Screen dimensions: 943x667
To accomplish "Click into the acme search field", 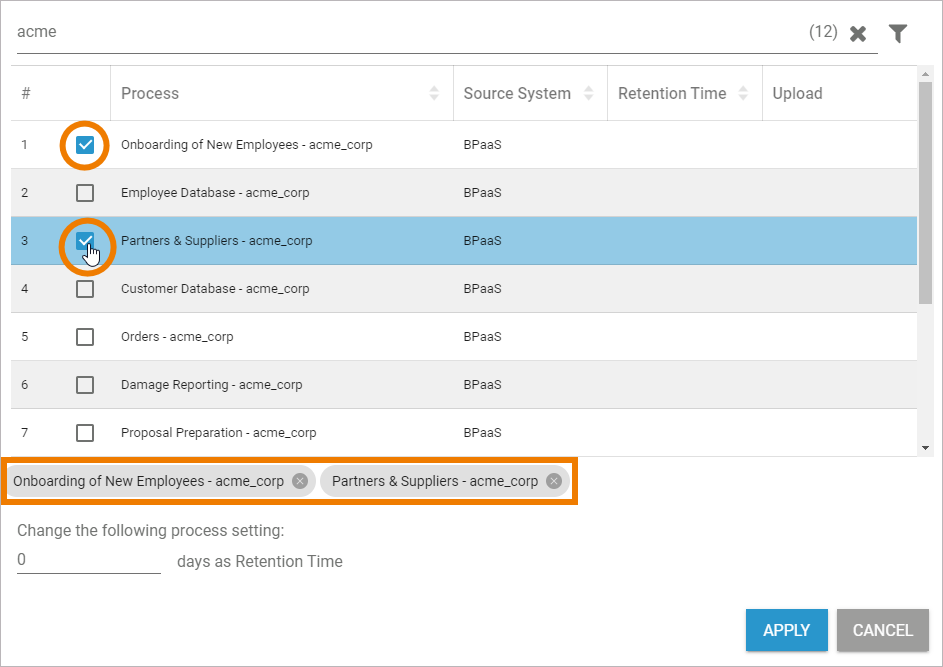I will (x=400, y=32).
